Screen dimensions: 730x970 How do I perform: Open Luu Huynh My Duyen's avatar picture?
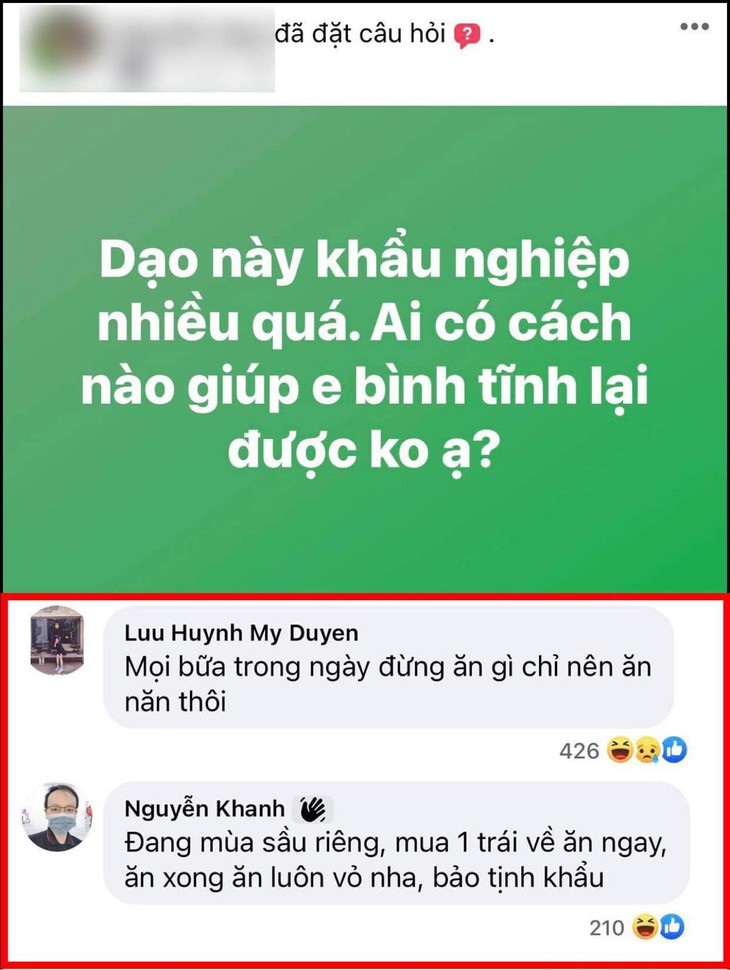coord(58,640)
